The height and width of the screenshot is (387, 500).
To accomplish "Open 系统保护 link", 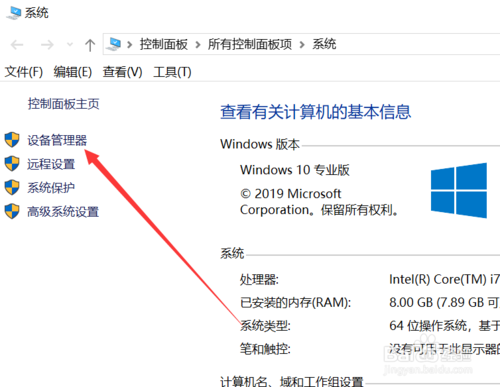I will point(51,188).
